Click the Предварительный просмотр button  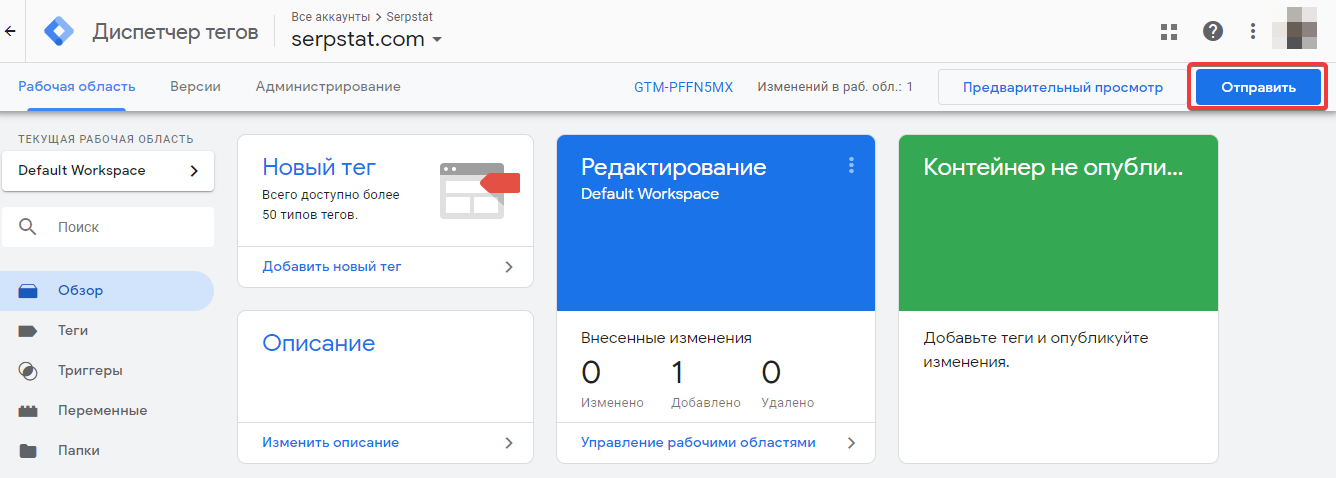pyautogui.click(x=1062, y=87)
